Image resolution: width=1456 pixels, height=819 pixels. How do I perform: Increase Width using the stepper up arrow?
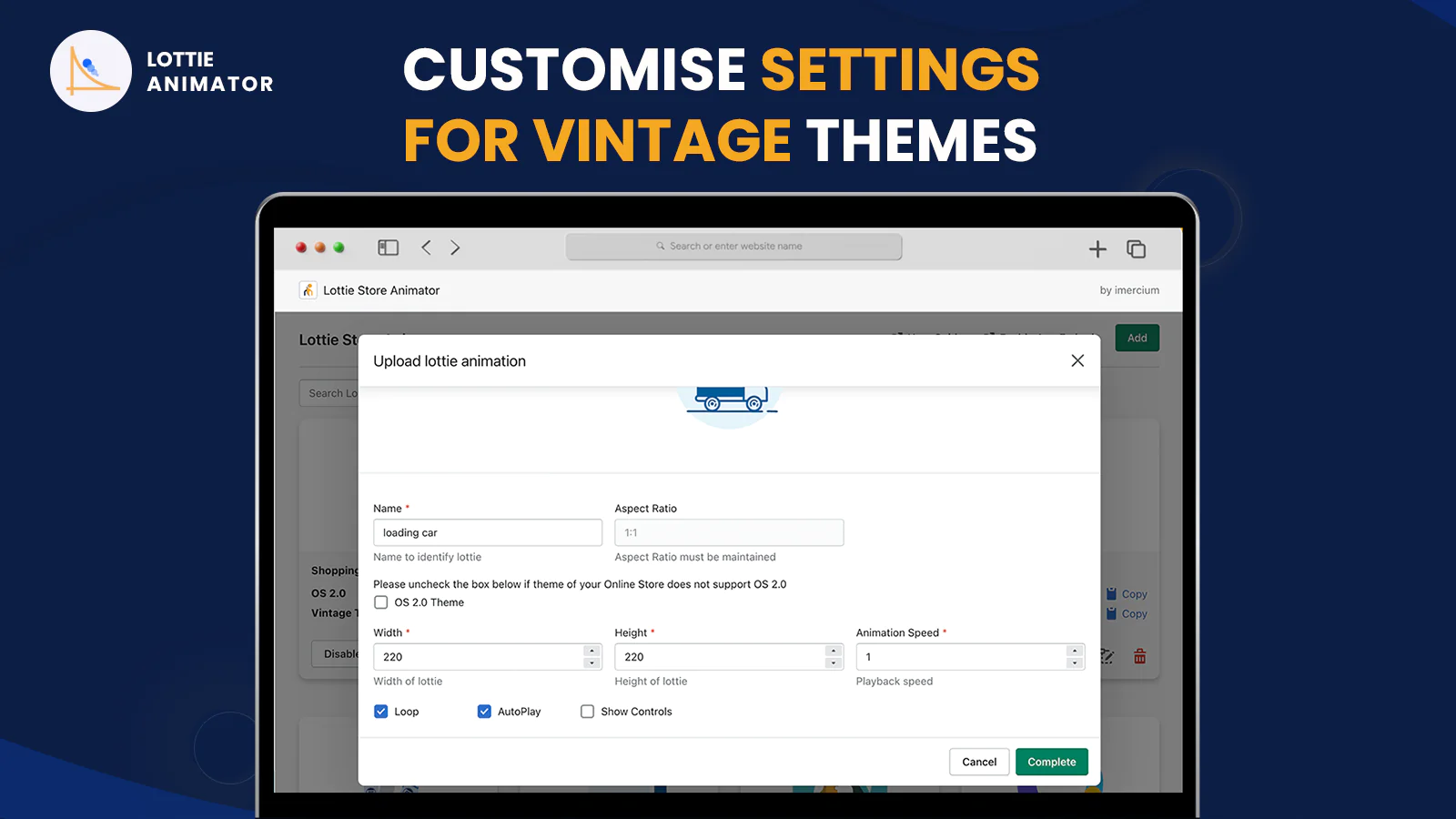591,651
